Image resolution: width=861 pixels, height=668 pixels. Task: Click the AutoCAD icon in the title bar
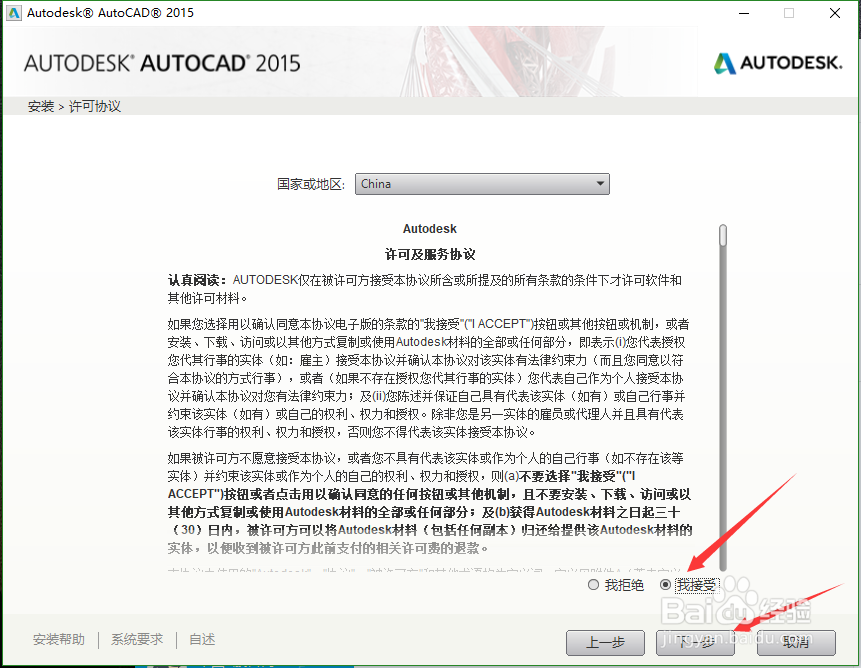point(14,13)
